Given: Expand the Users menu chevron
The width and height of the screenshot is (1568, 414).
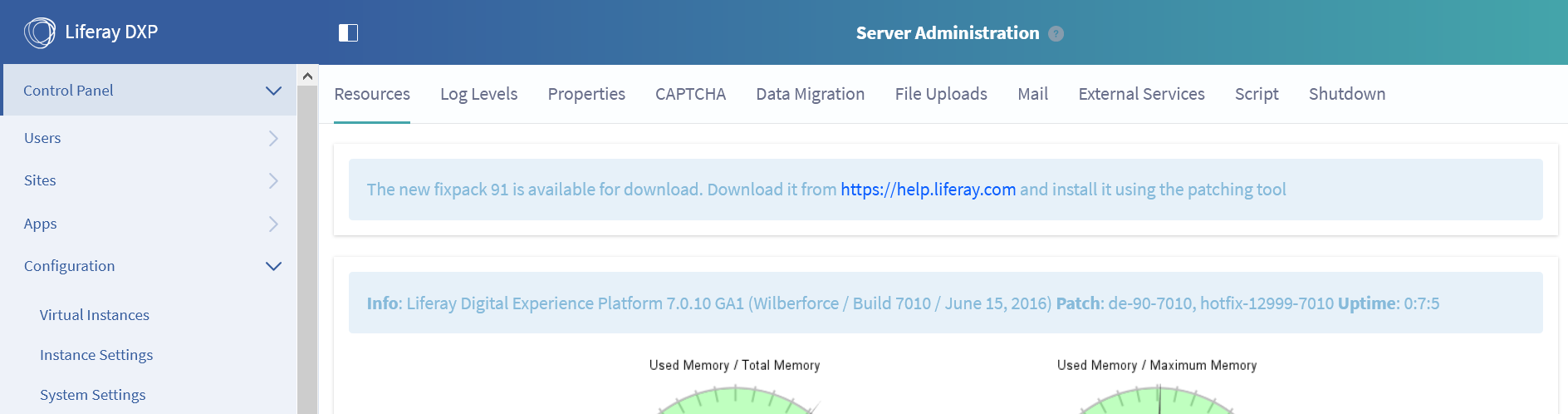Looking at the screenshot, I should point(273,138).
